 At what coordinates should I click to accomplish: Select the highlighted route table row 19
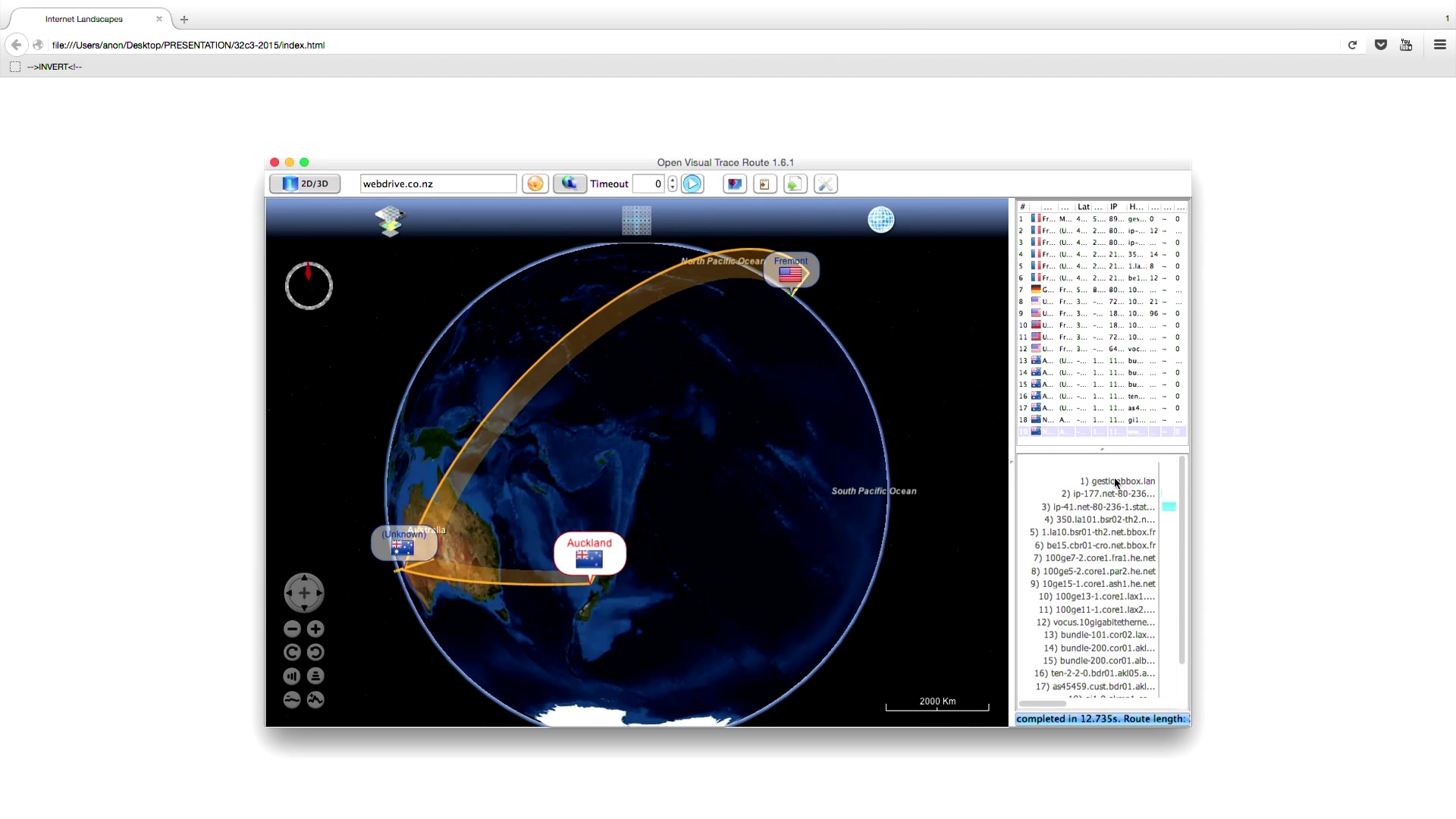tap(1102, 431)
